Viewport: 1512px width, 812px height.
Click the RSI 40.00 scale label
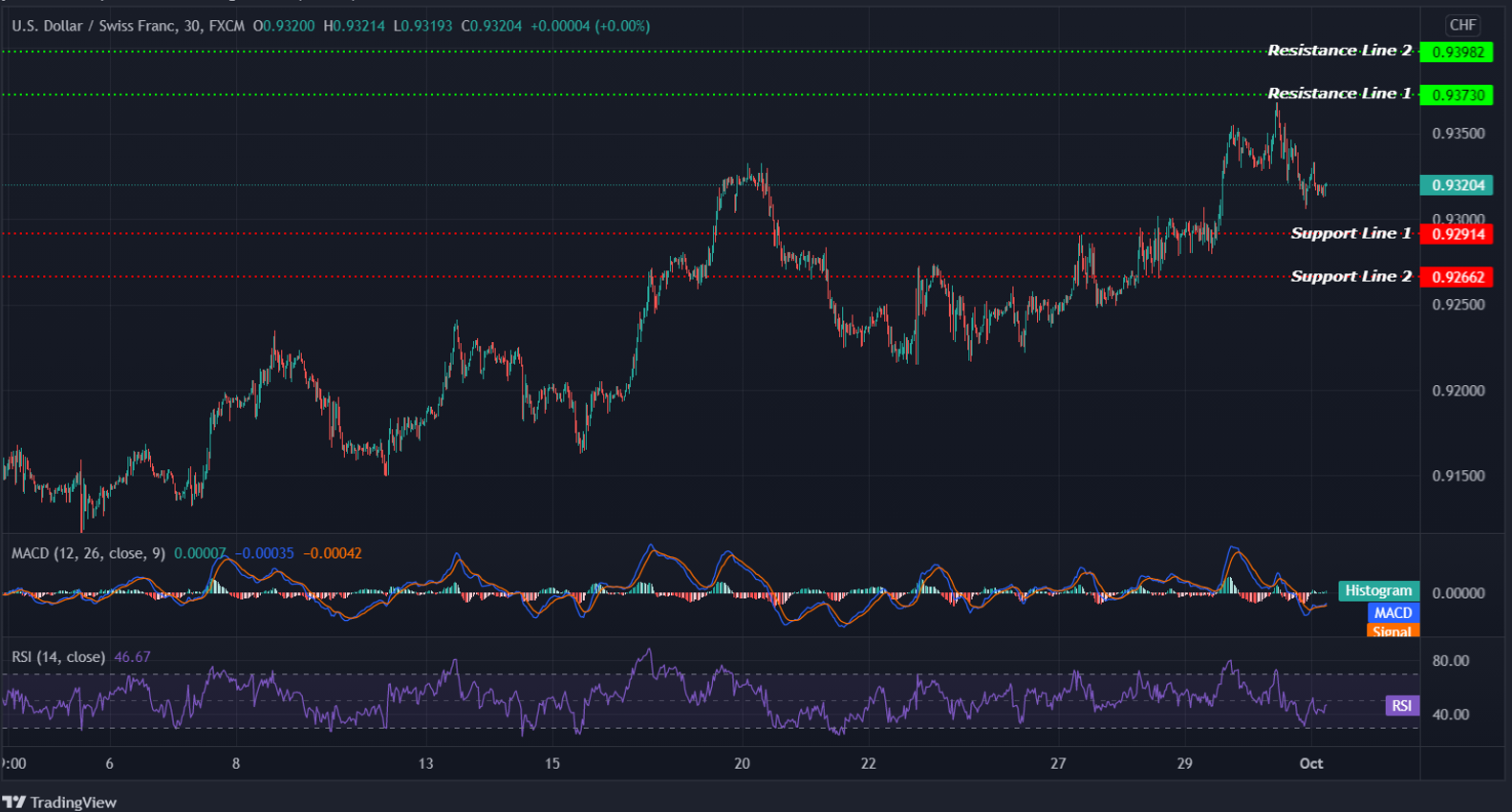click(1451, 715)
